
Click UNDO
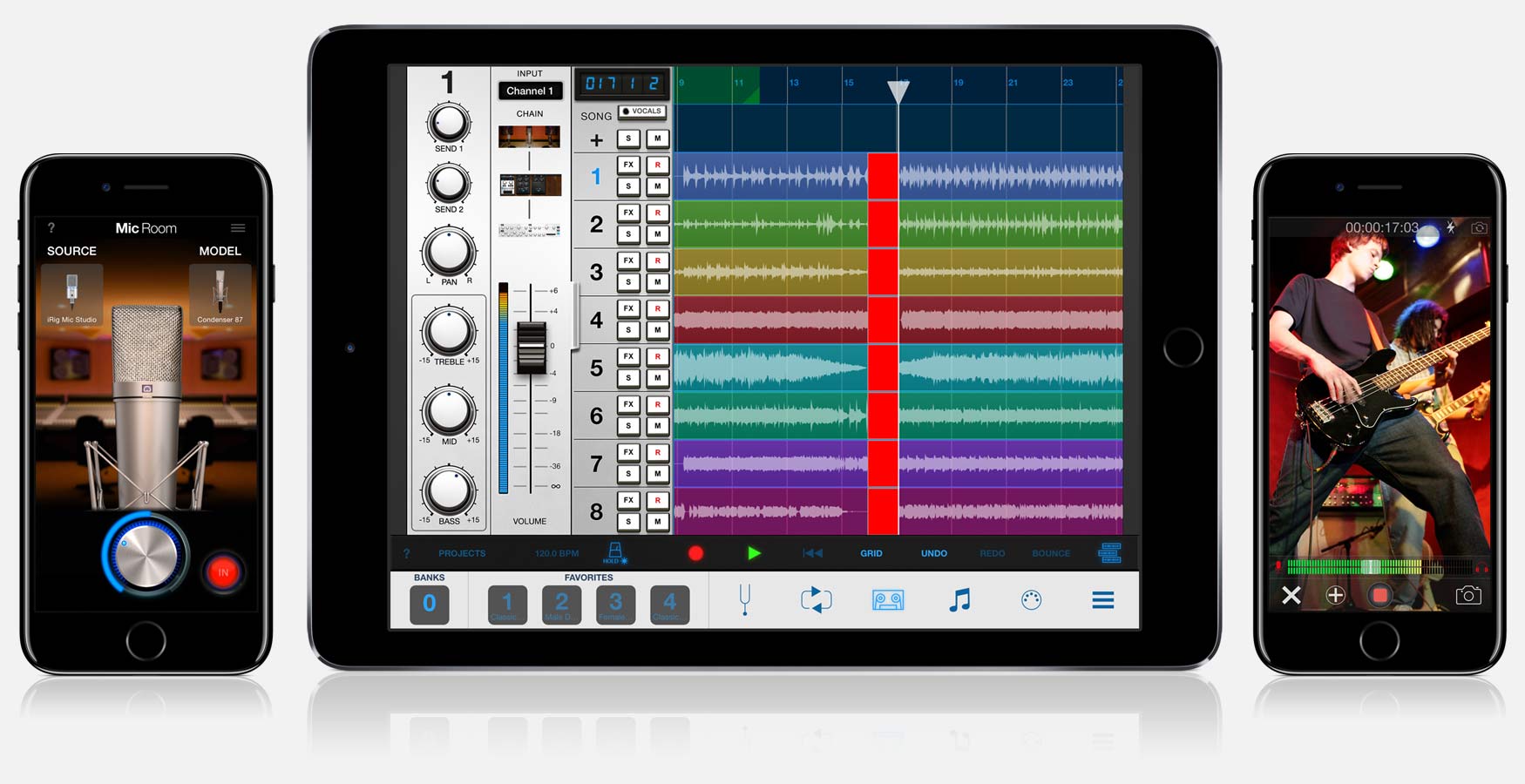934,553
